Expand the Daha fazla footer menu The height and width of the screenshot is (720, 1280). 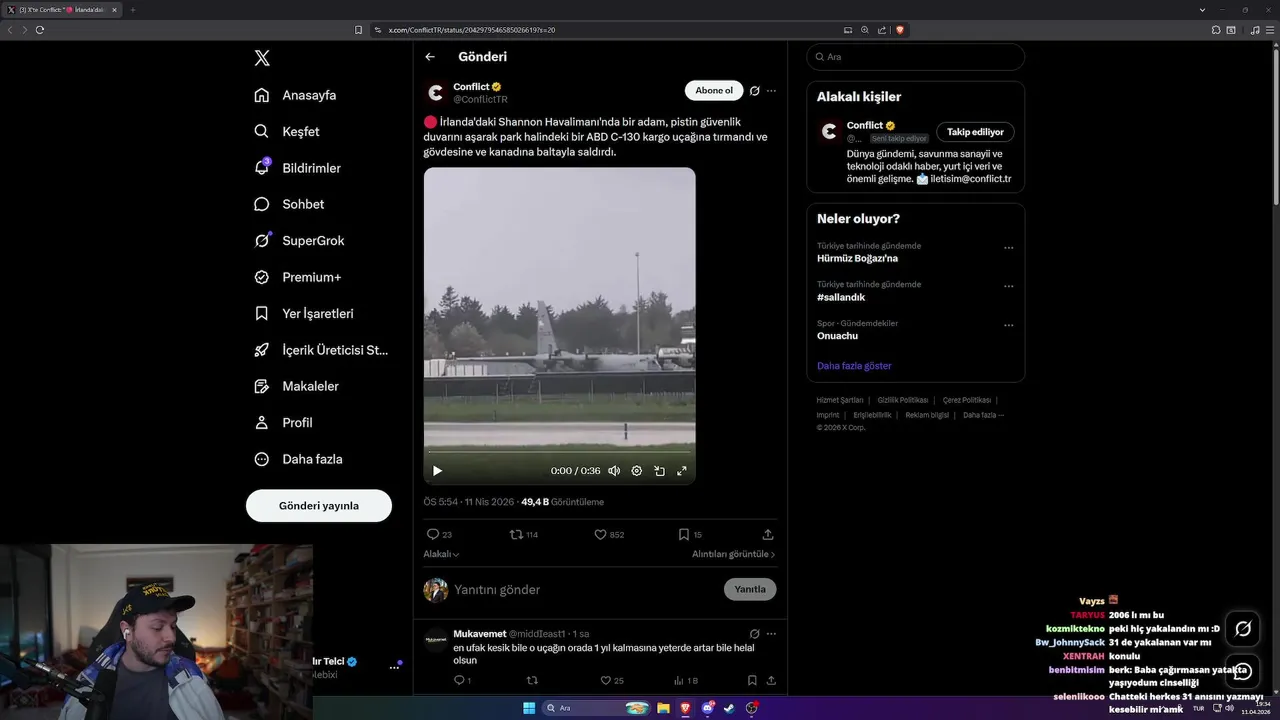click(x=983, y=415)
